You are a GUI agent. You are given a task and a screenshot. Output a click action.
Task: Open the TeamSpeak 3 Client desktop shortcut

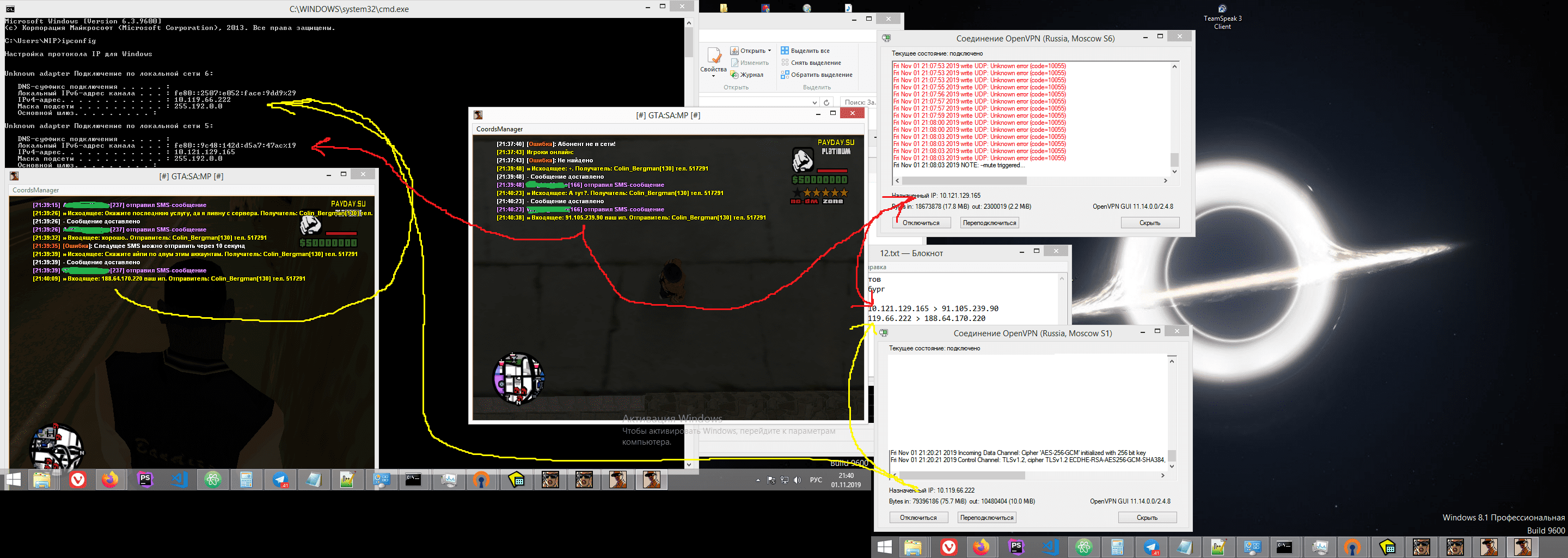[1222, 16]
